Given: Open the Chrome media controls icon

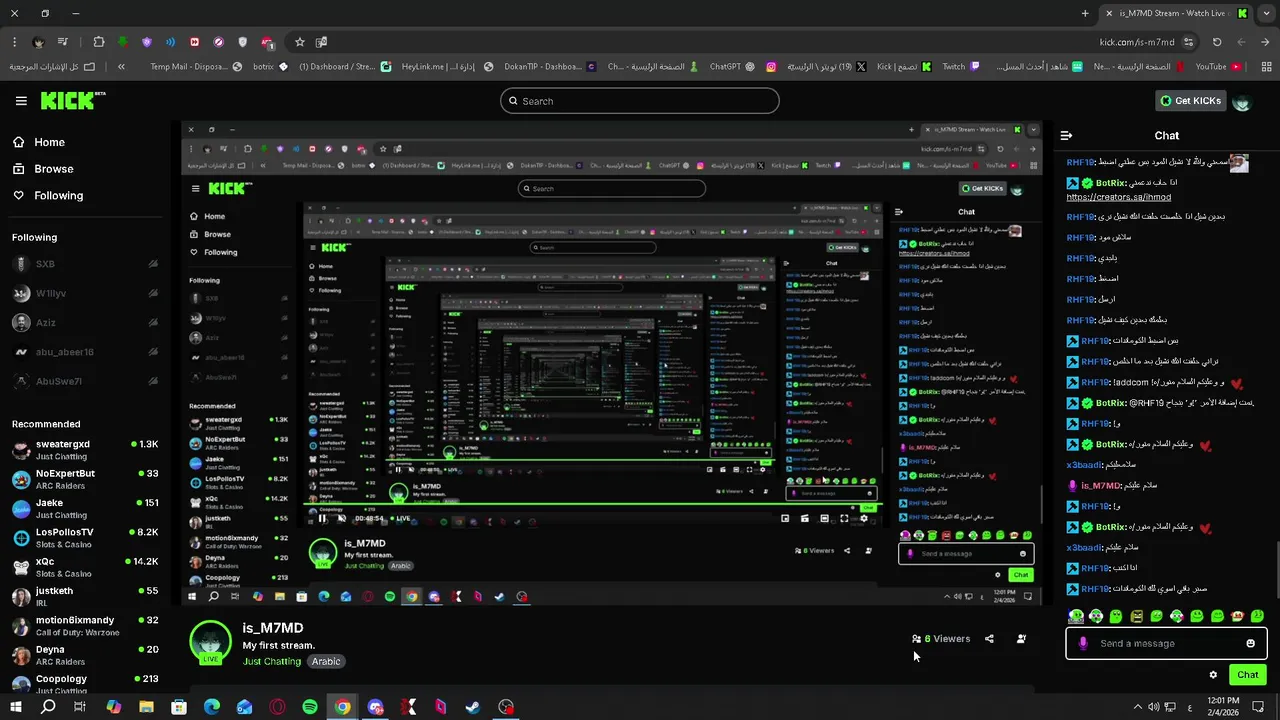Looking at the screenshot, I should point(63,42).
